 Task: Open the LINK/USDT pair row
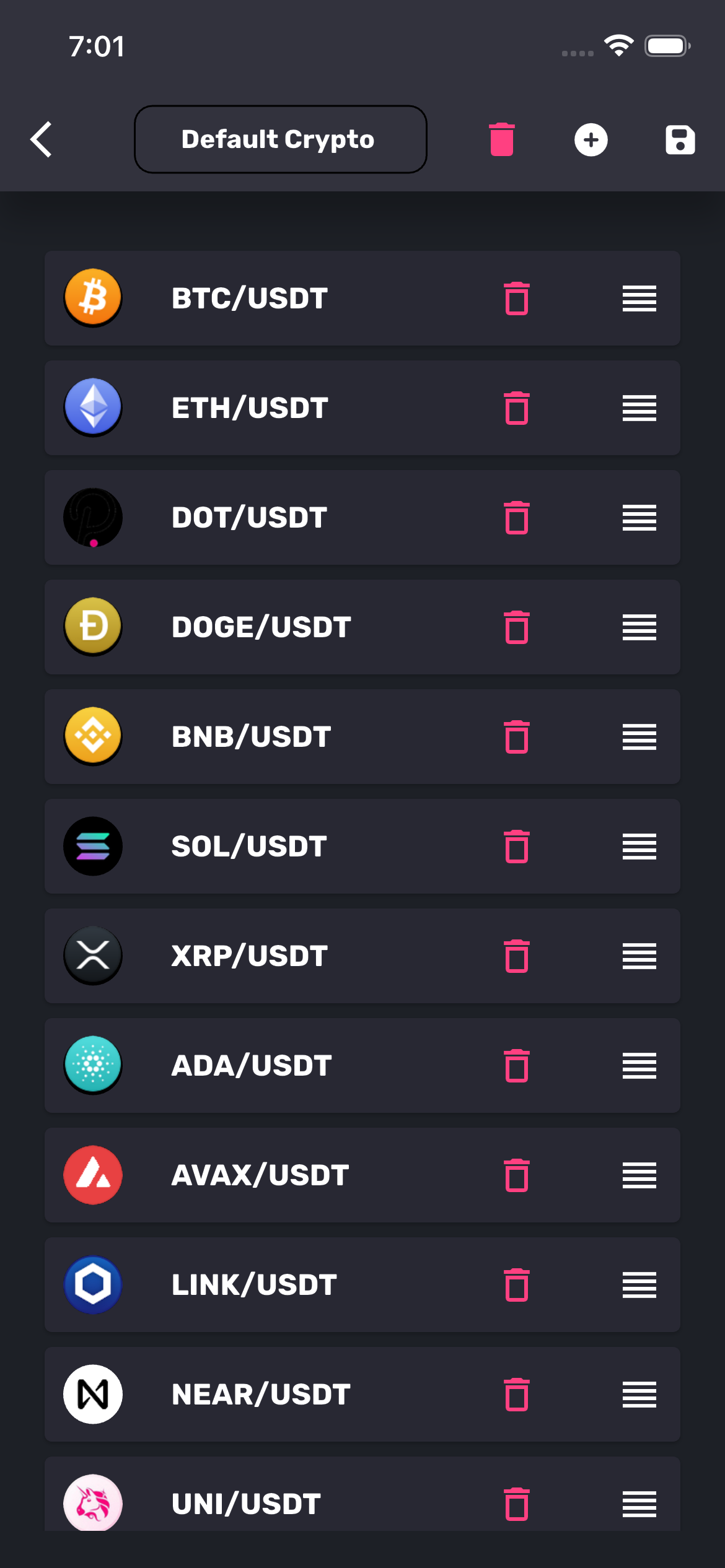[x=254, y=1285]
